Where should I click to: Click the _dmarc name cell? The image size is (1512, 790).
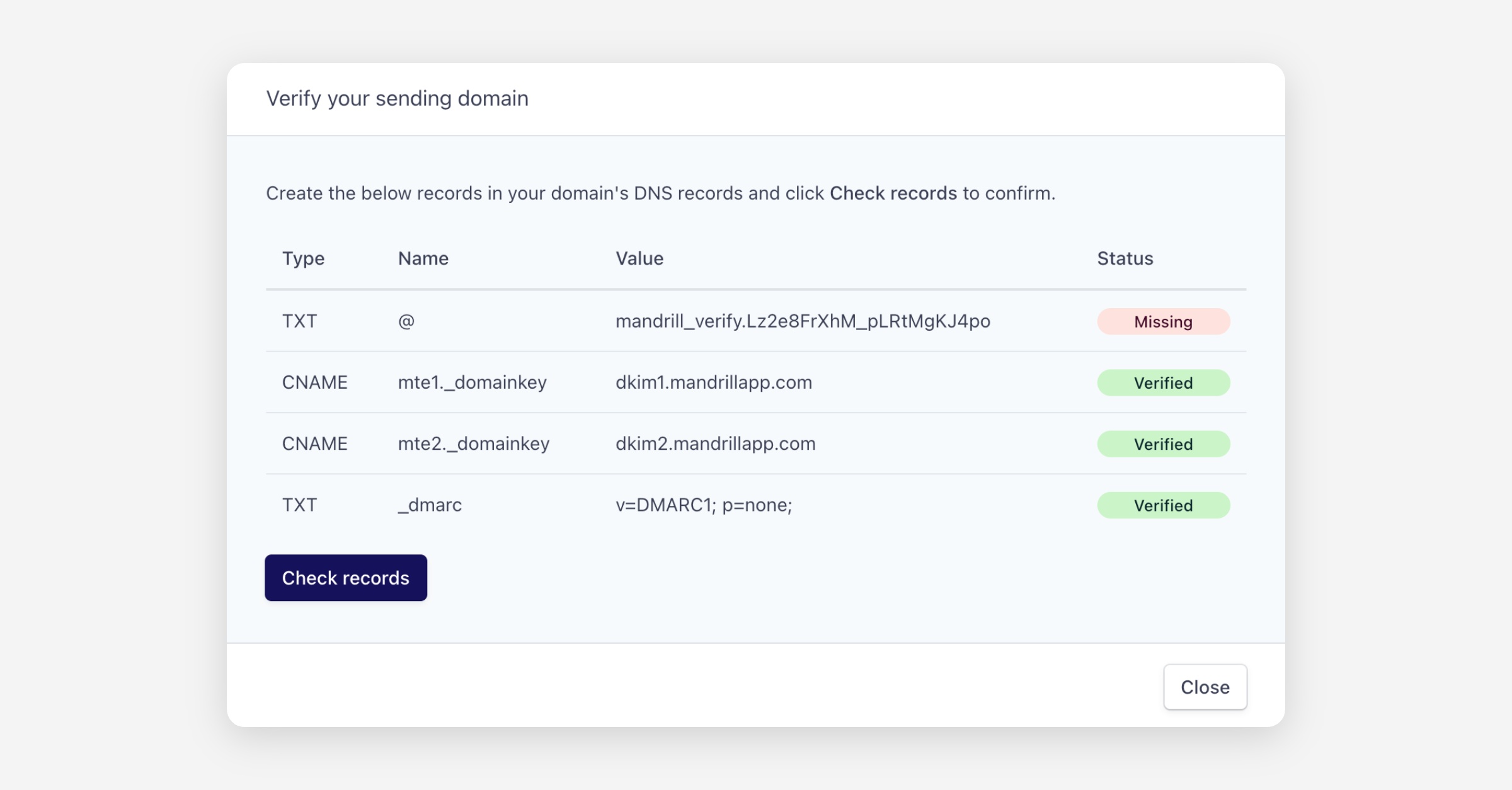pyautogui.click(x=430, y=505)
